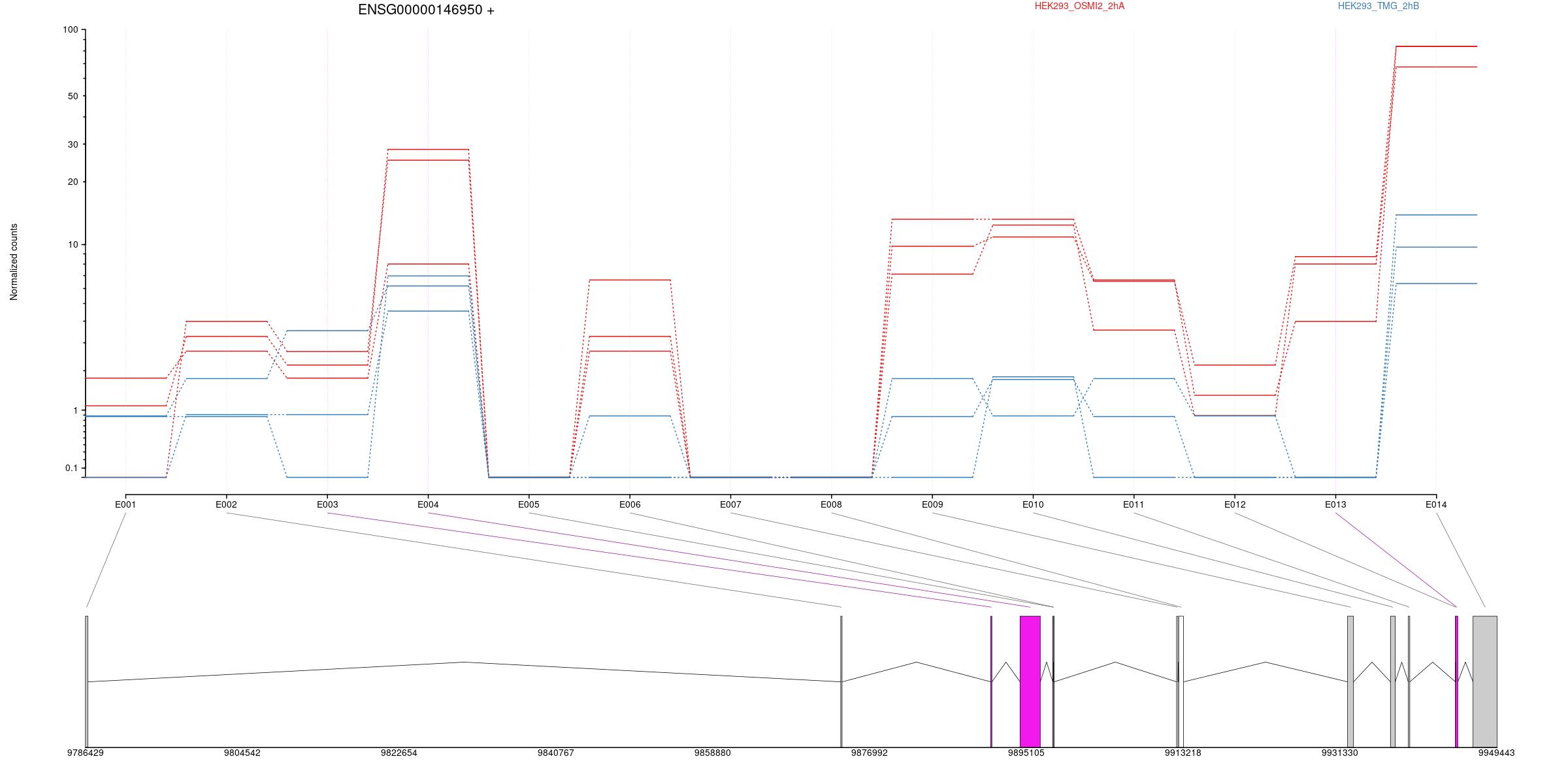Viewport: 1568px width, 784px height.
Task: Click the E014 exon label
Action: 1436,504
